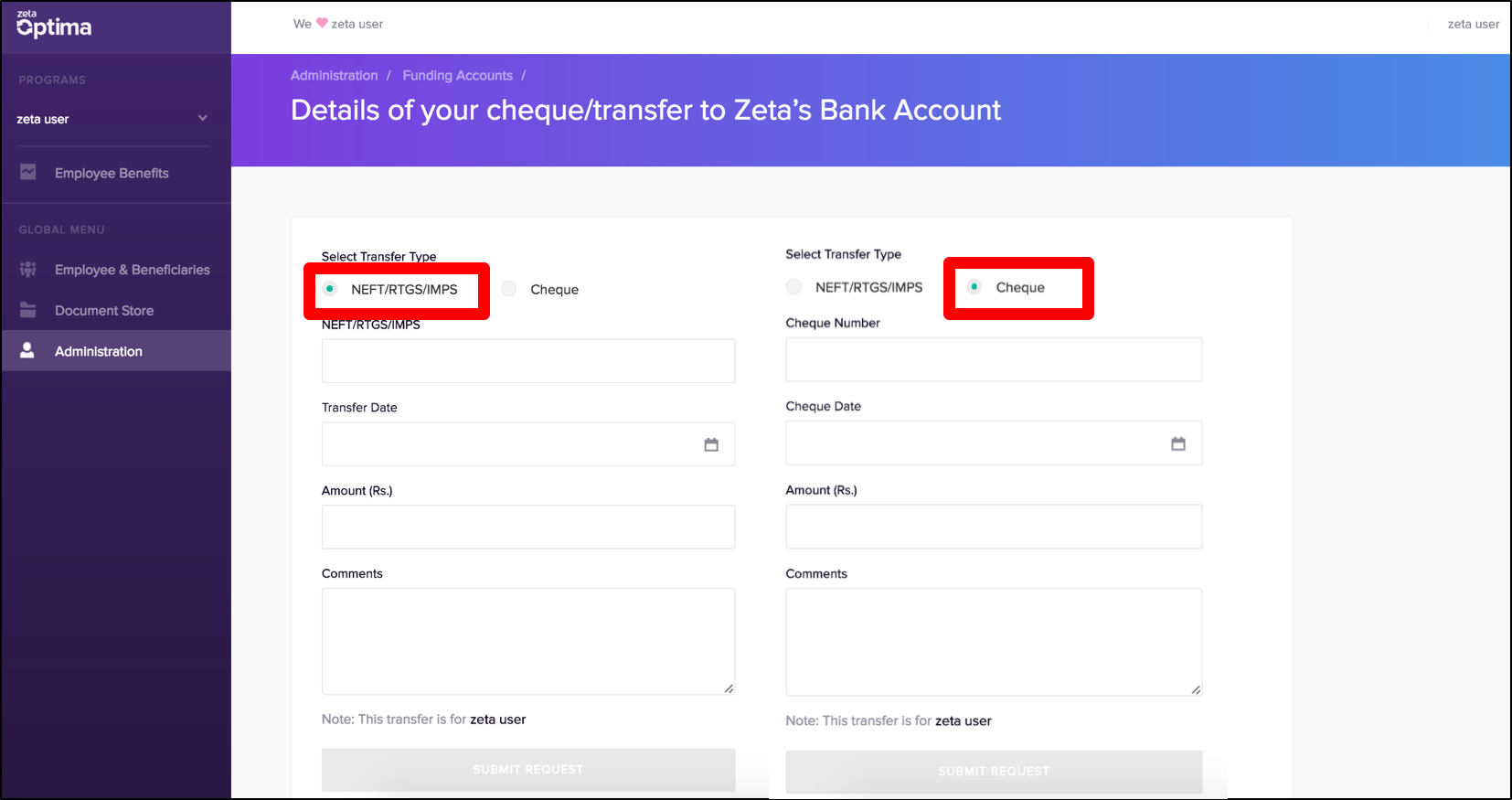Click the Employee & Beneficiaries people icon
The height and width of the screenshot is (800, 1512).
28,269
